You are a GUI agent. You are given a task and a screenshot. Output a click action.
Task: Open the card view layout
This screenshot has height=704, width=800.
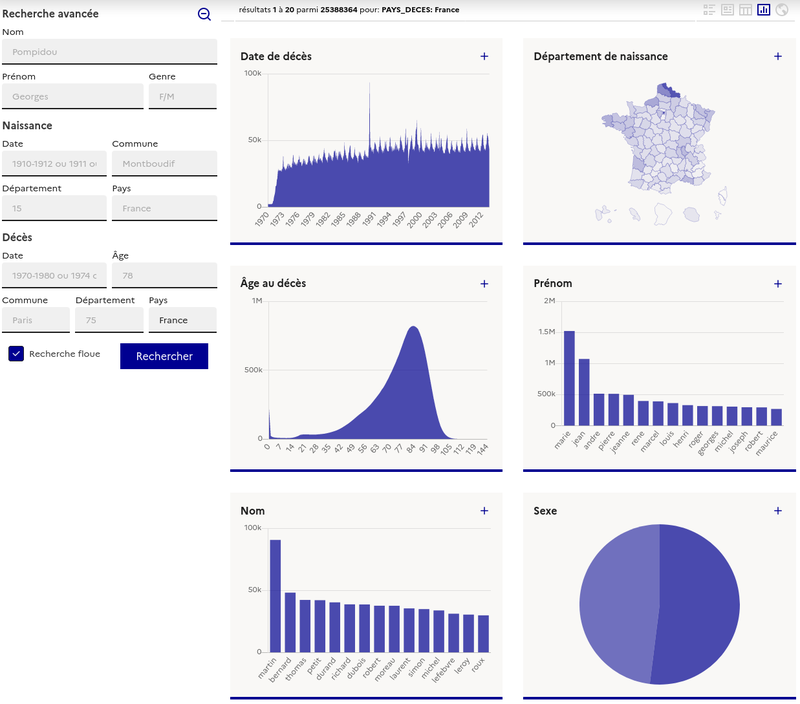727,9
